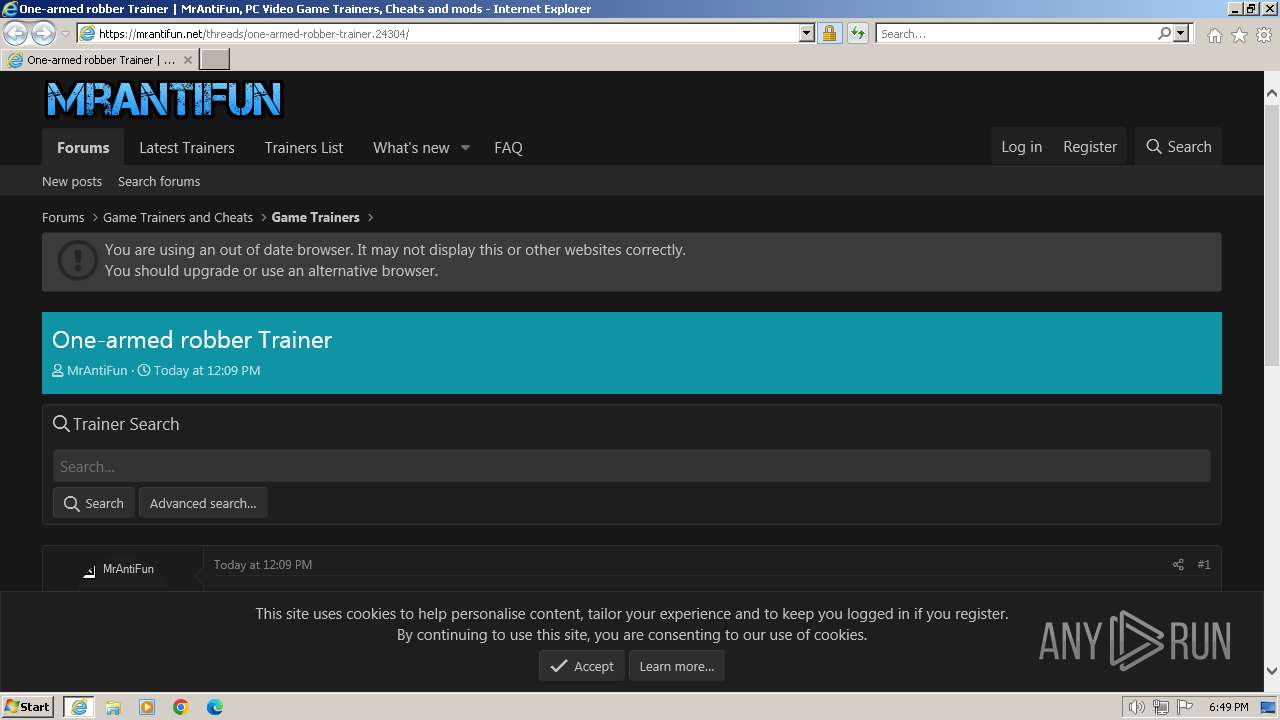1280x720 pixels.
Task: Open the media player taskbar icon
Action: click(x=147, y=707)
